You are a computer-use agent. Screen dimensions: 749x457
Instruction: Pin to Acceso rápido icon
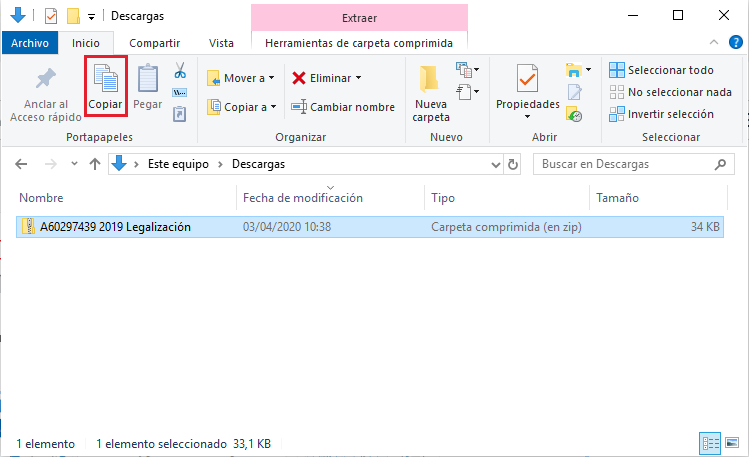[46, 79]
